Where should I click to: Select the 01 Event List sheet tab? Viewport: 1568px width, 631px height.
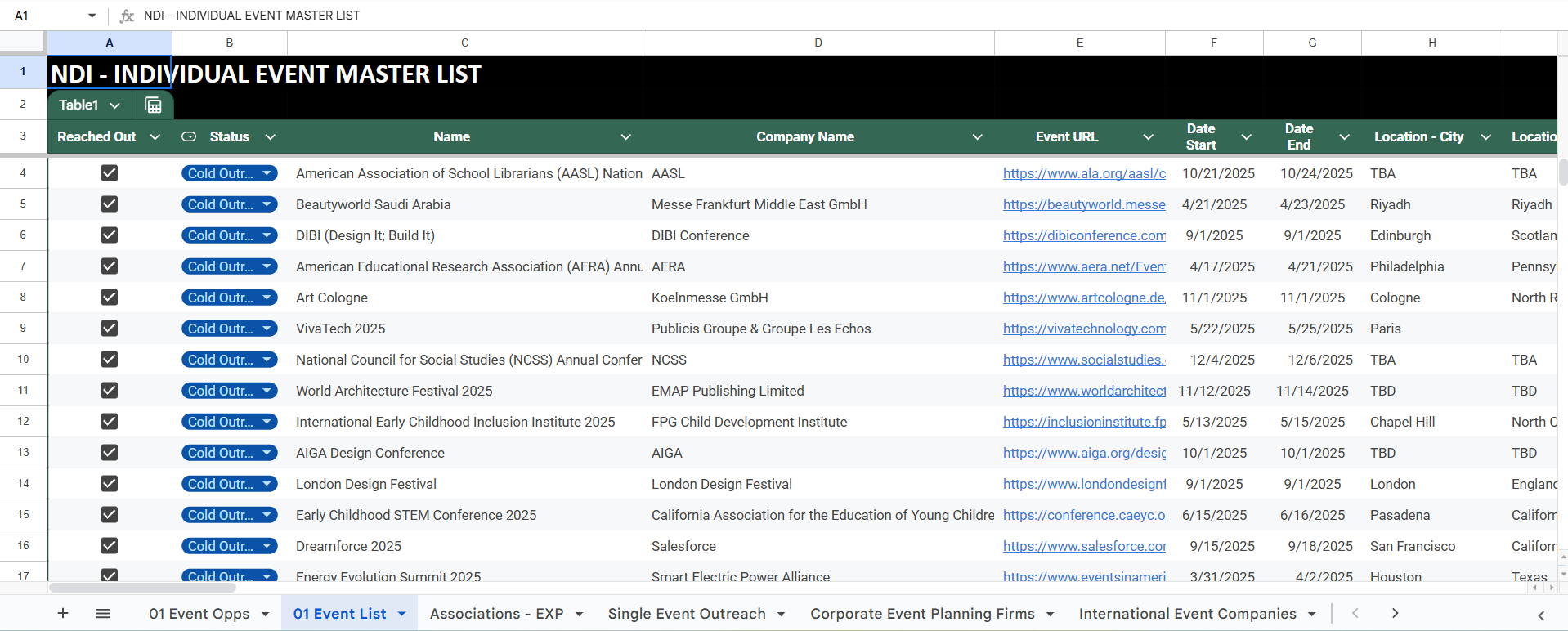click(339, 614)
